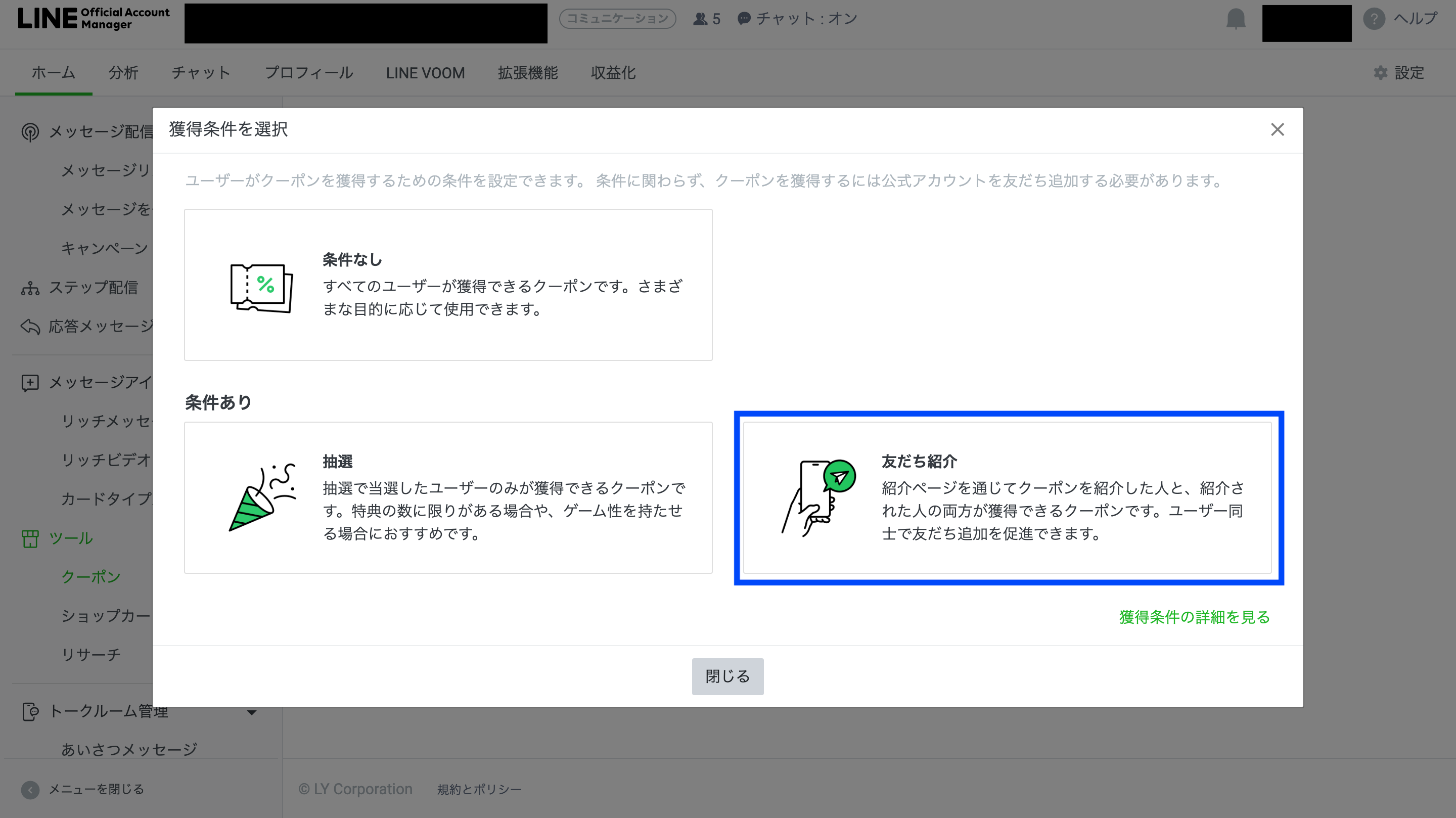This screenshot has height=818, width=1456.
Task: Click the 規約とポリシー footer link
Action: (479, 789)
